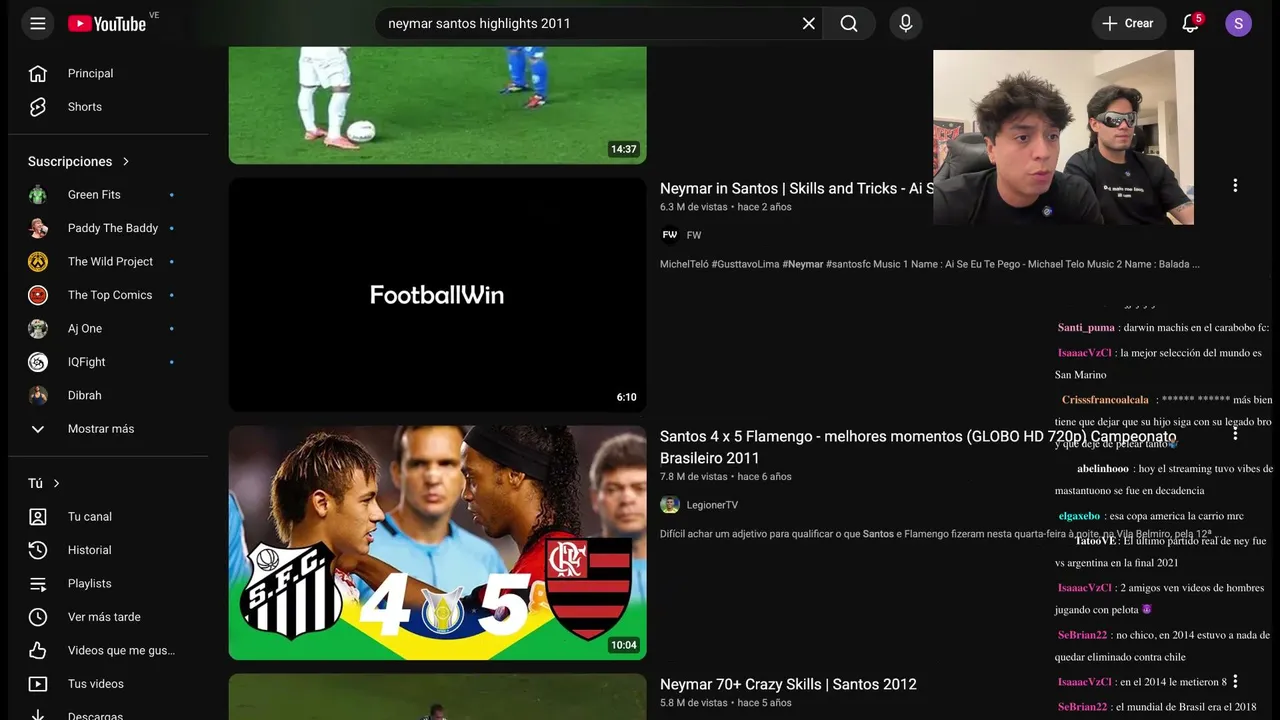The image size is (1280, 720).
Task: Open 'Santos 4 x 5 Flamengo' video title
Action: pos(918,446)
